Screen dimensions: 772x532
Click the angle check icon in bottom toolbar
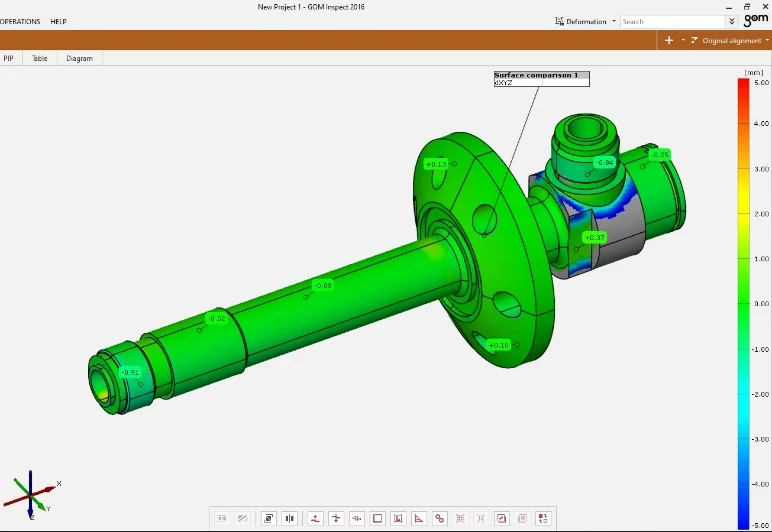(419, 518)
